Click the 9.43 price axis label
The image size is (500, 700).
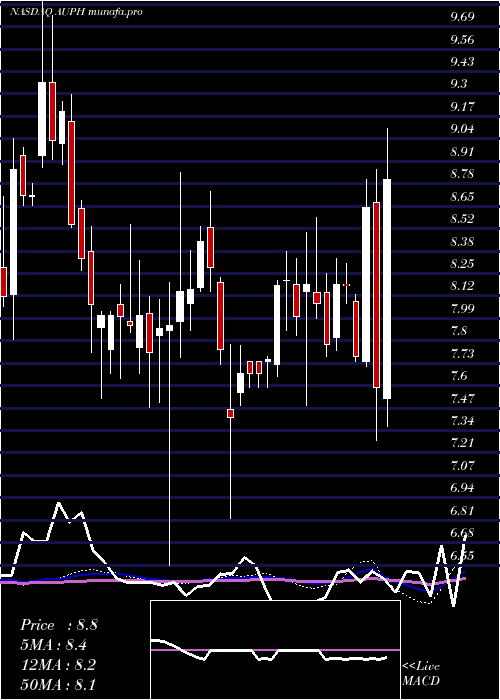pyautogui.click(x=462, y=62)
